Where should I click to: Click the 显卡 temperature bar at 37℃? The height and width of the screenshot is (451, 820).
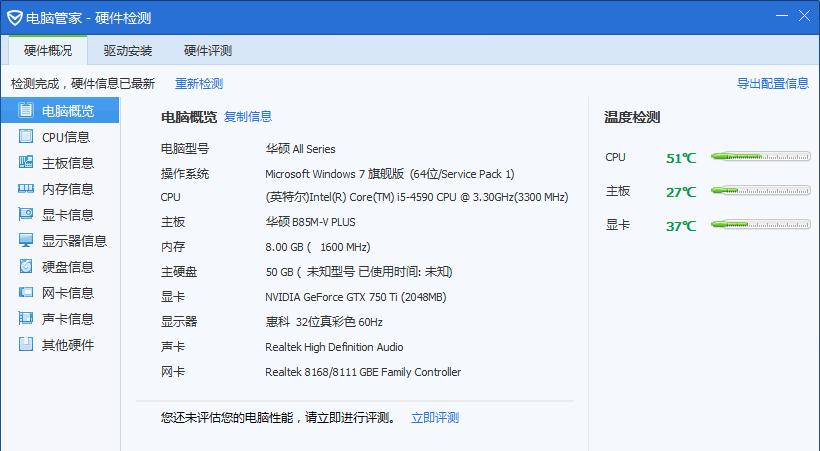pos(761,224)
